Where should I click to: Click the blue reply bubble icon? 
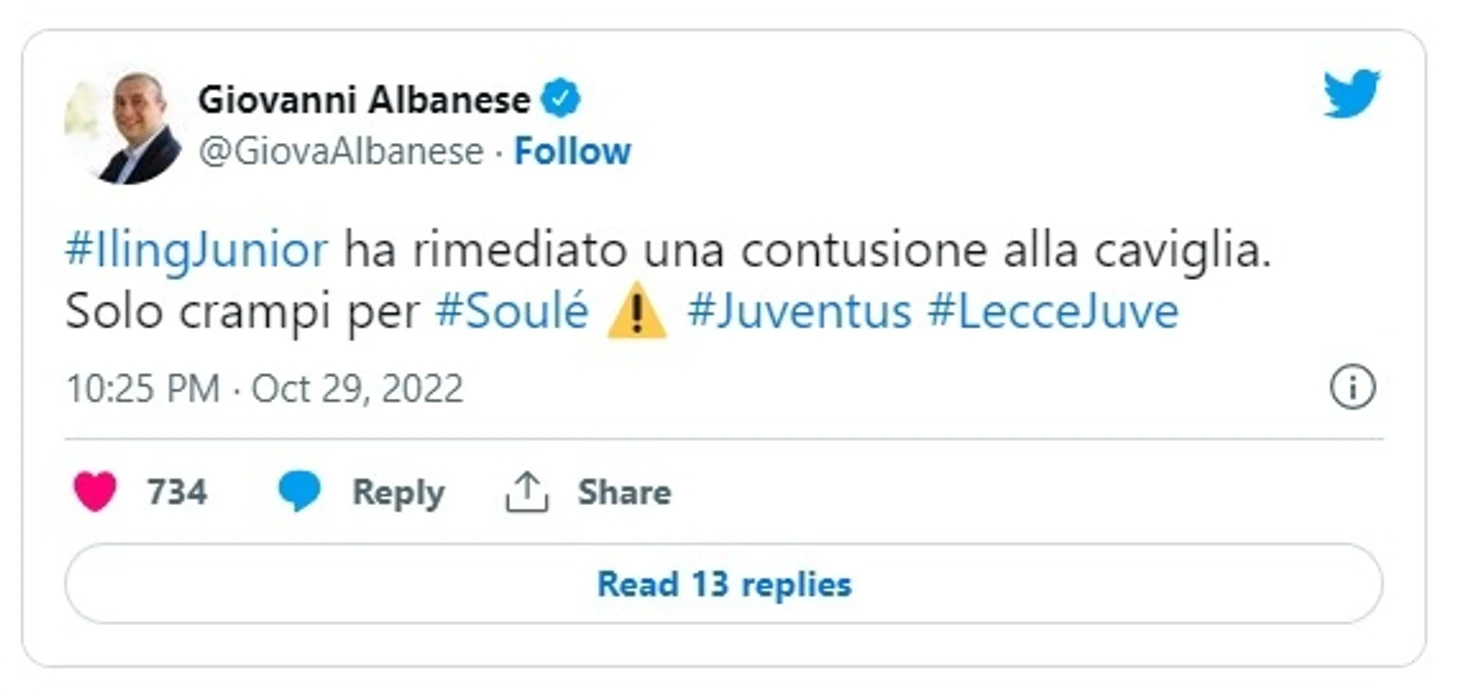pos(299,492)
